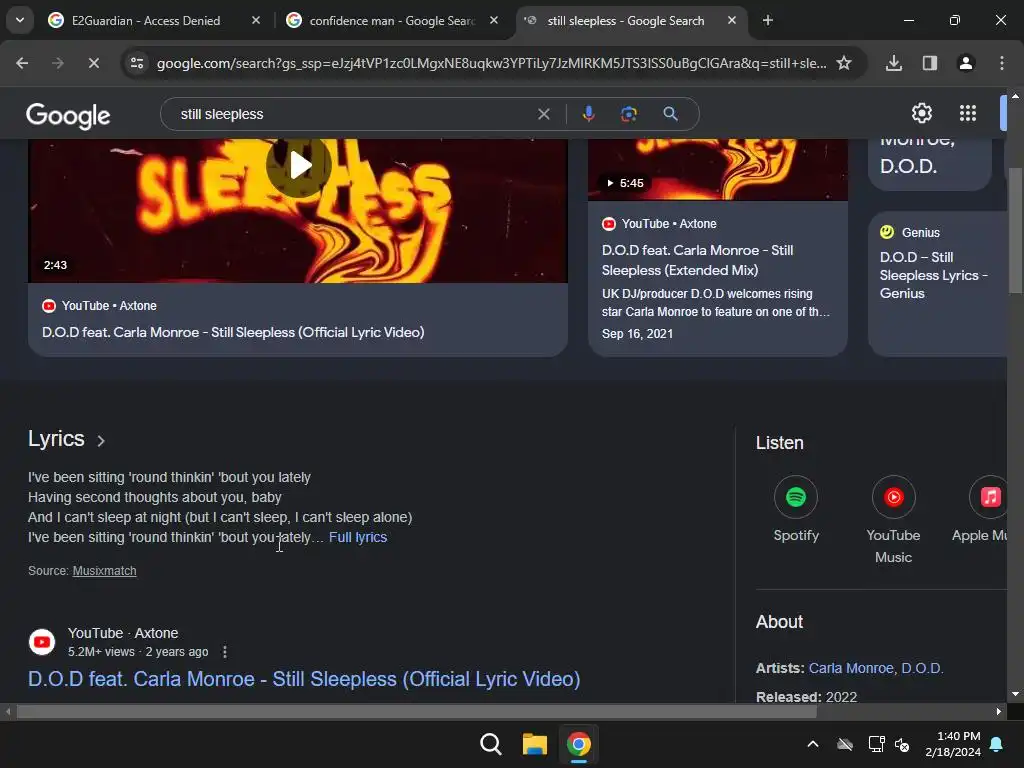Image resolution: width=1024 pixels, height=768 pixels.
Task: Close the confidence man tab
Action: pyautogui.click(x=494, y=21)
